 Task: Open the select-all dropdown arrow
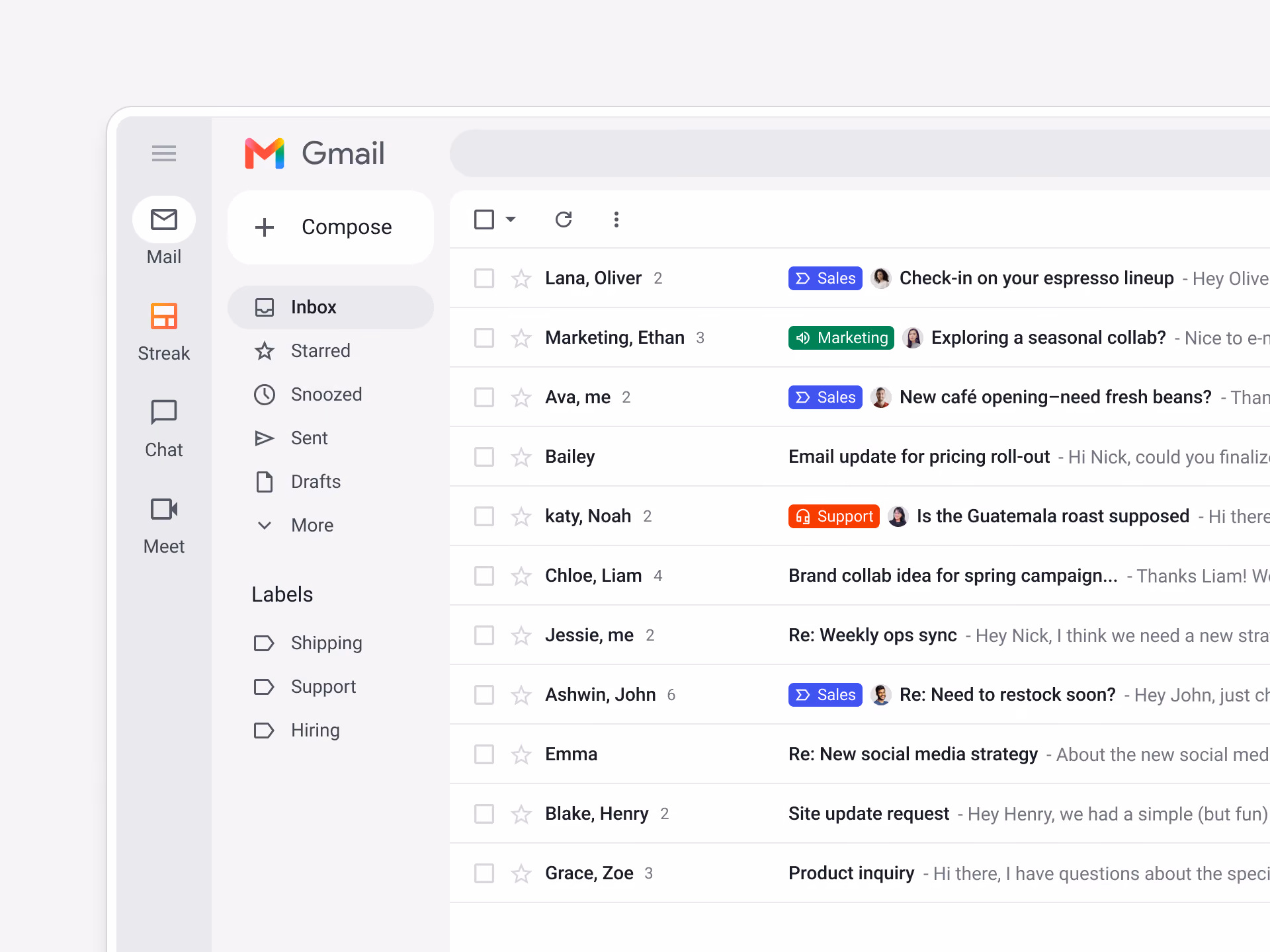pyautogui.click(x=511, y=219)
